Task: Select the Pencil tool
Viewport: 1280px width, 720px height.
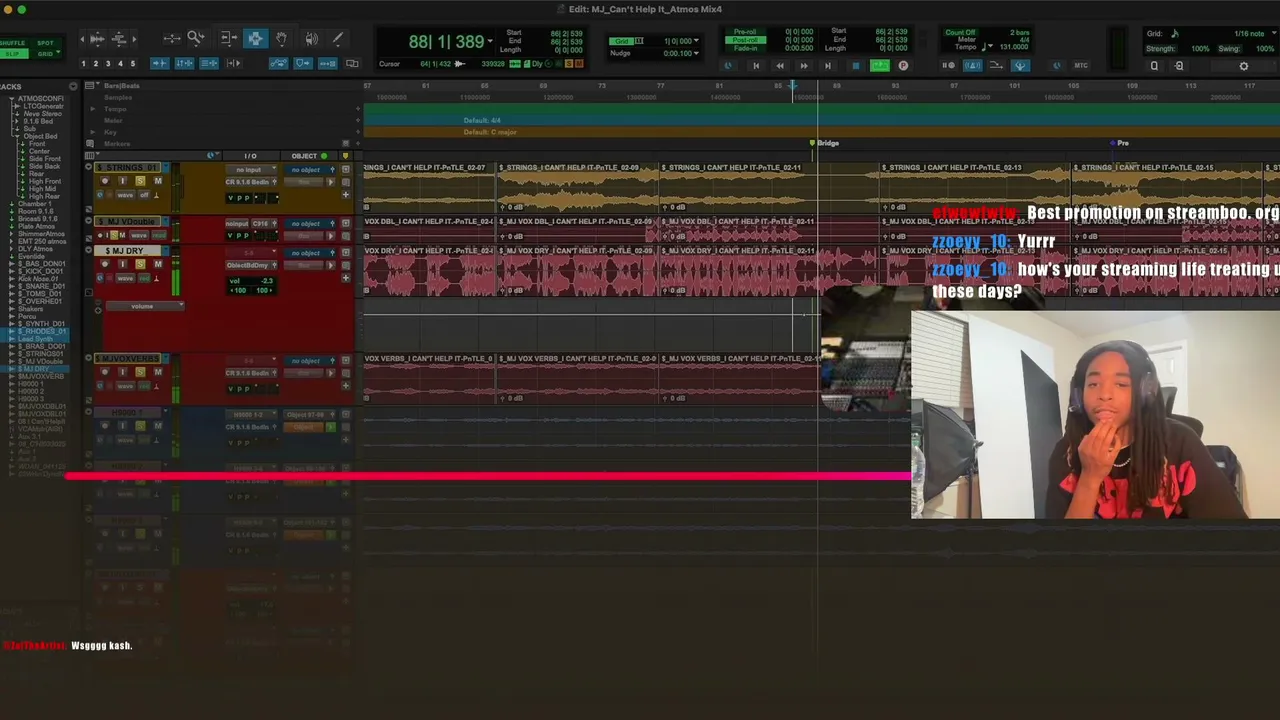Action: 337,39
